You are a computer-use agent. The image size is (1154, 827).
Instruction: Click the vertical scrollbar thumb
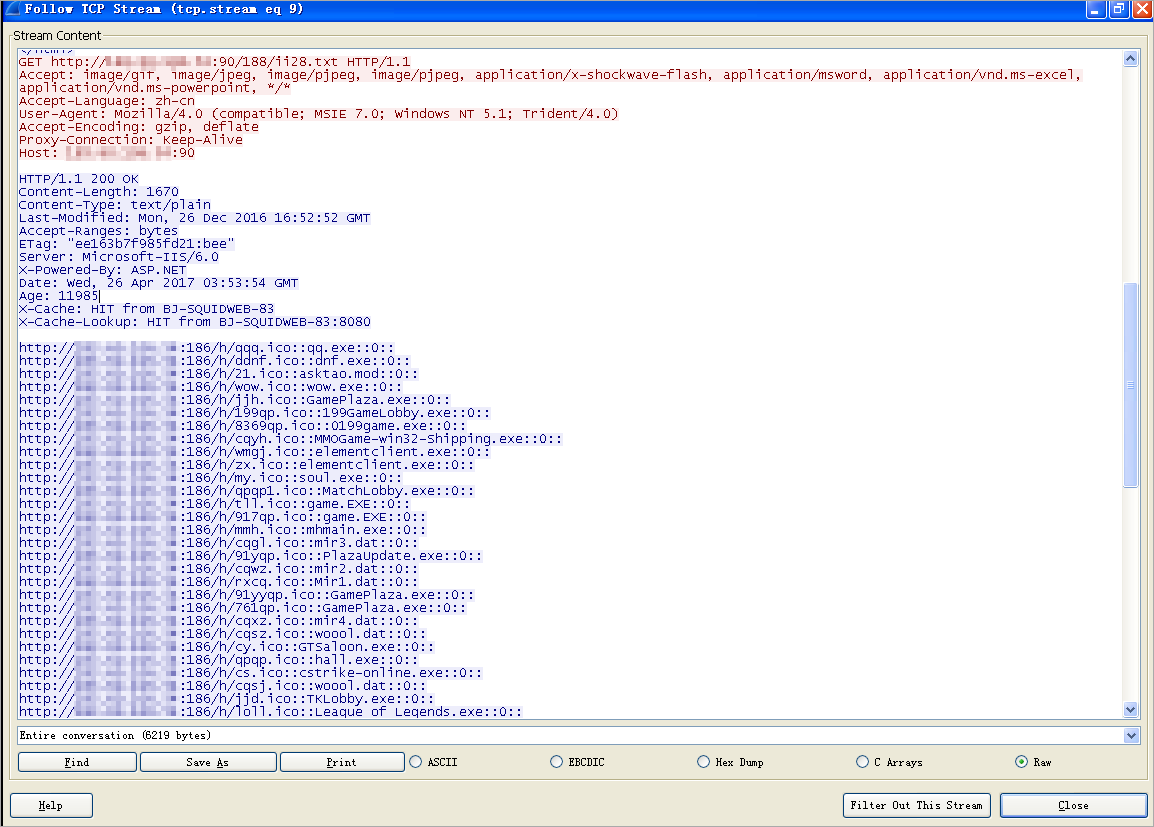[1131, 385]
